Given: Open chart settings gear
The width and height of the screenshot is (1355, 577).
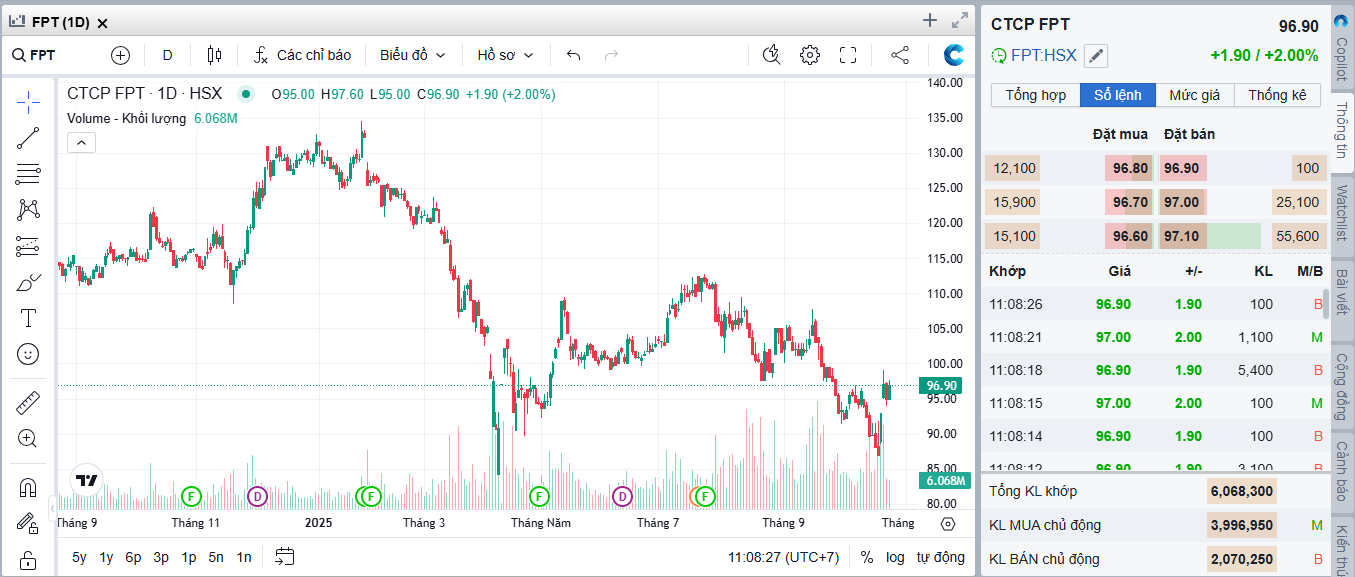Looking at the screenshot, I should point(810,55).
